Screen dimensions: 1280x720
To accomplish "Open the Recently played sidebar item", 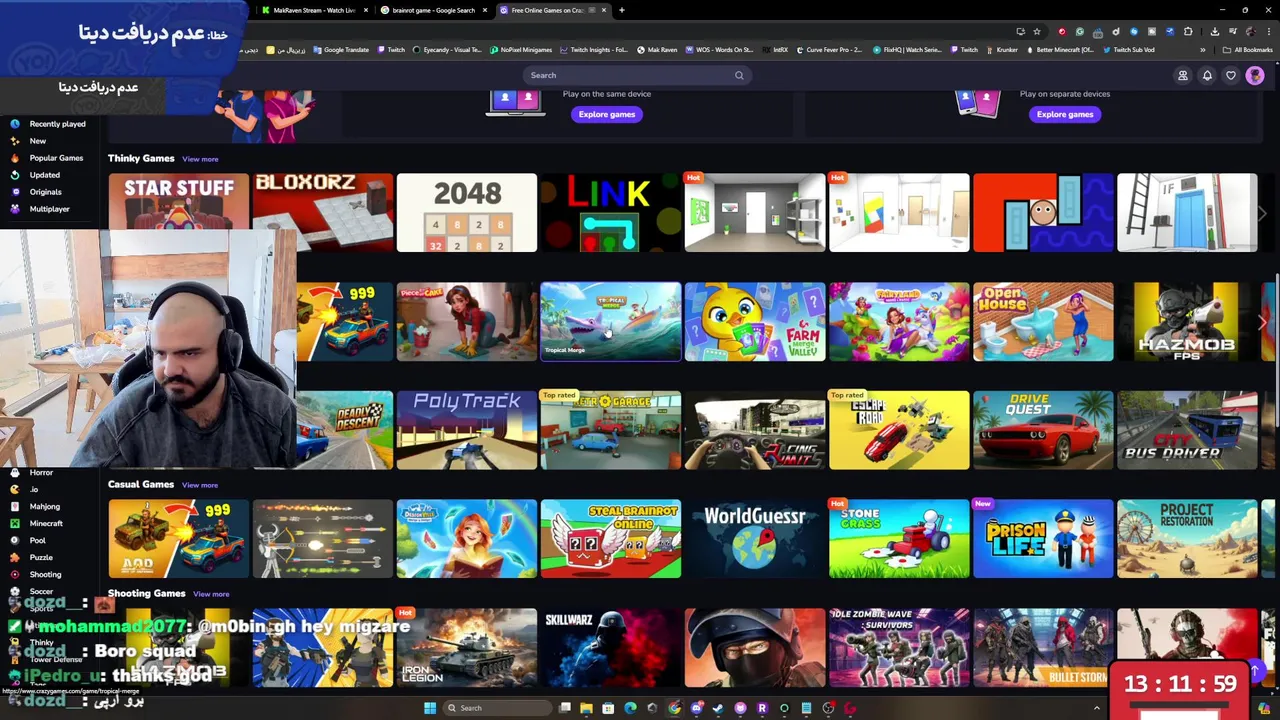I will point(49,124).
